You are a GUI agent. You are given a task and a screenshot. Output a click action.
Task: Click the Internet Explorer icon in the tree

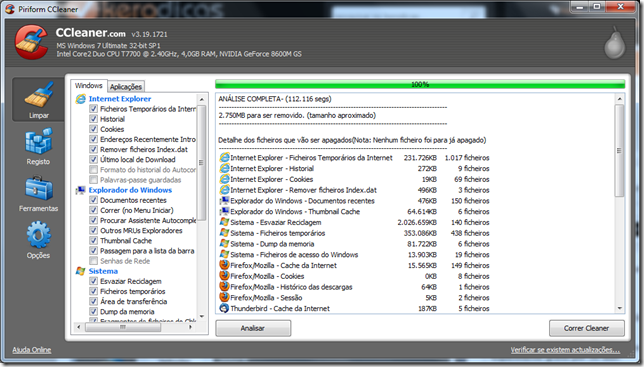point(81,99)
